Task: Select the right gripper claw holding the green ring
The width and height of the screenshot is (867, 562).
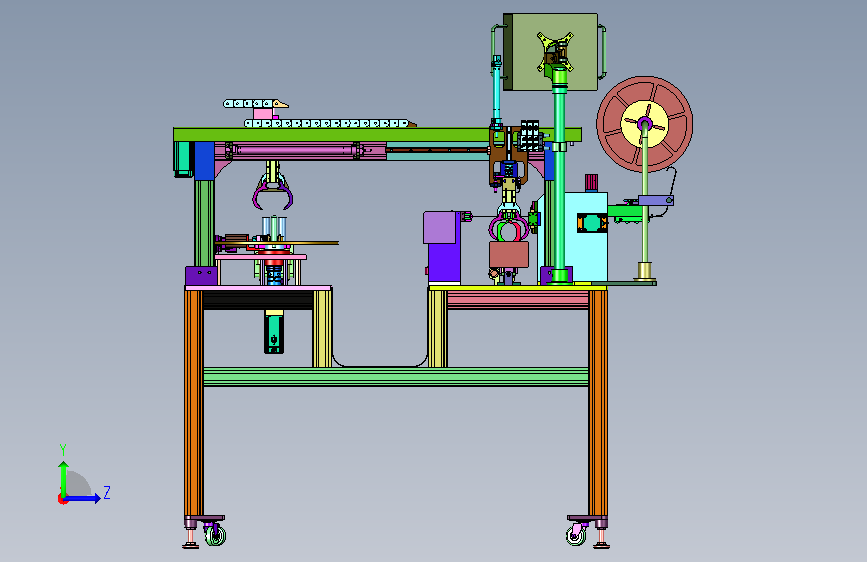Action: (x=509, y=228)
